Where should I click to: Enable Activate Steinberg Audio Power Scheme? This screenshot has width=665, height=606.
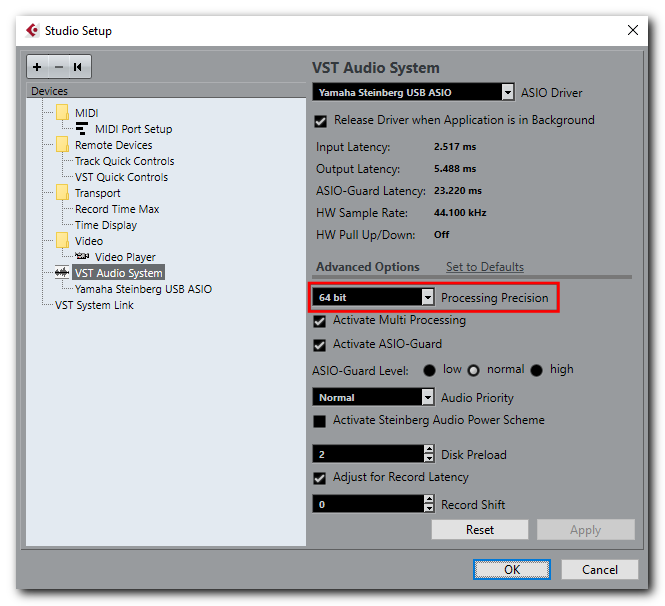click(320, 421)
